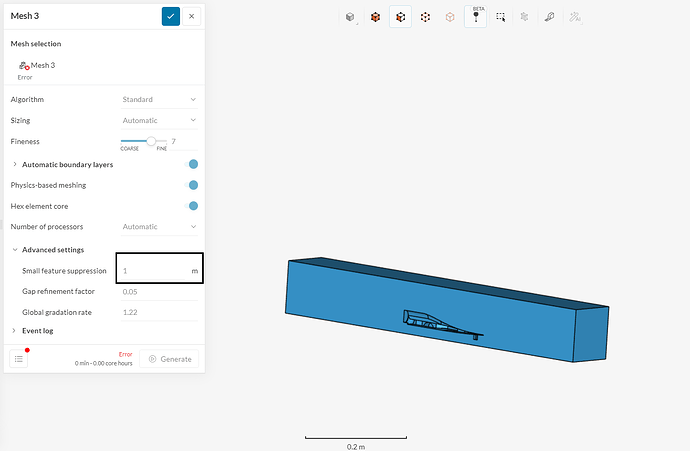Toggle the BETA pin tool

point(475,17)
